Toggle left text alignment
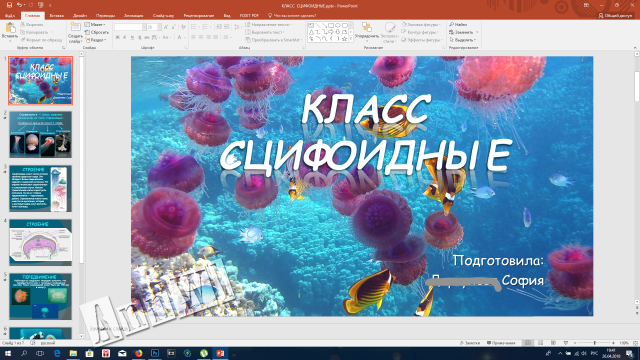 click(194, 38)
